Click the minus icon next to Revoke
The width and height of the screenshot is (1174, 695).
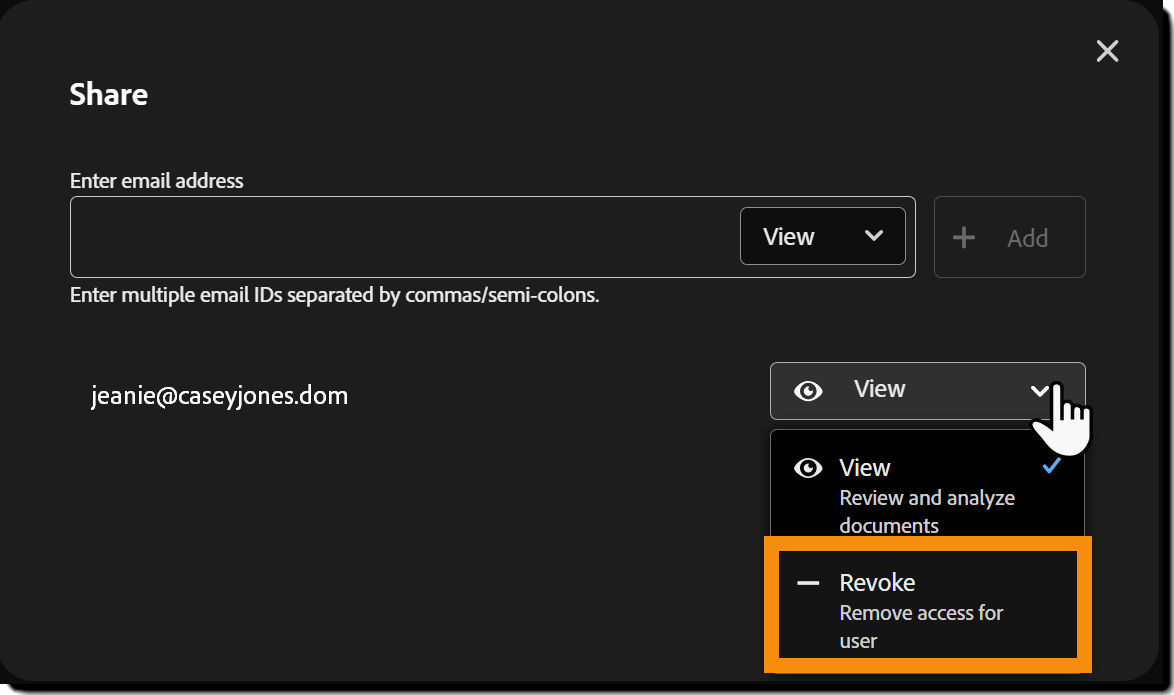[x=808, y=583]
